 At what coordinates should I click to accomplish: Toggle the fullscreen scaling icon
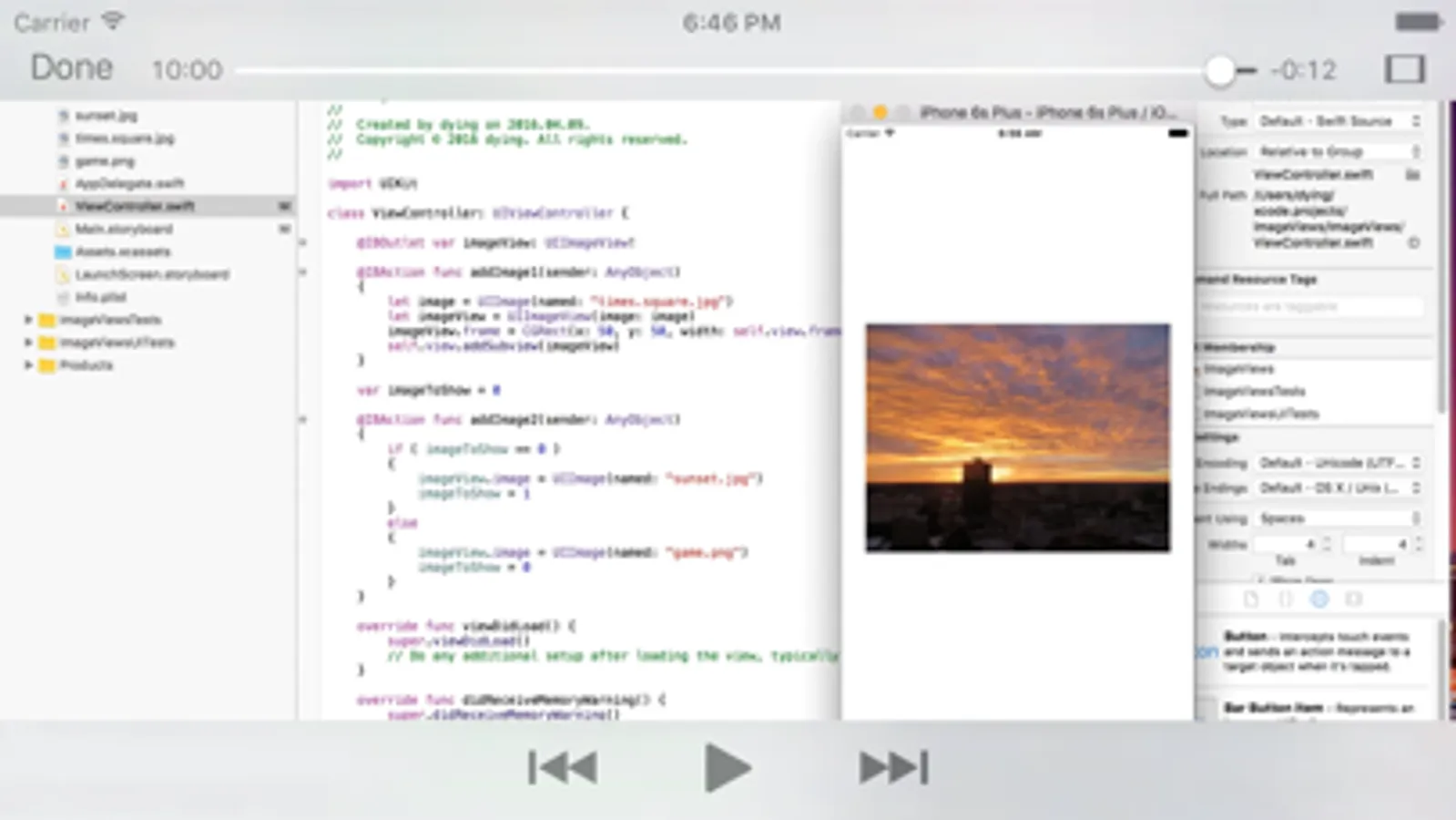[x=1404, y=69]
